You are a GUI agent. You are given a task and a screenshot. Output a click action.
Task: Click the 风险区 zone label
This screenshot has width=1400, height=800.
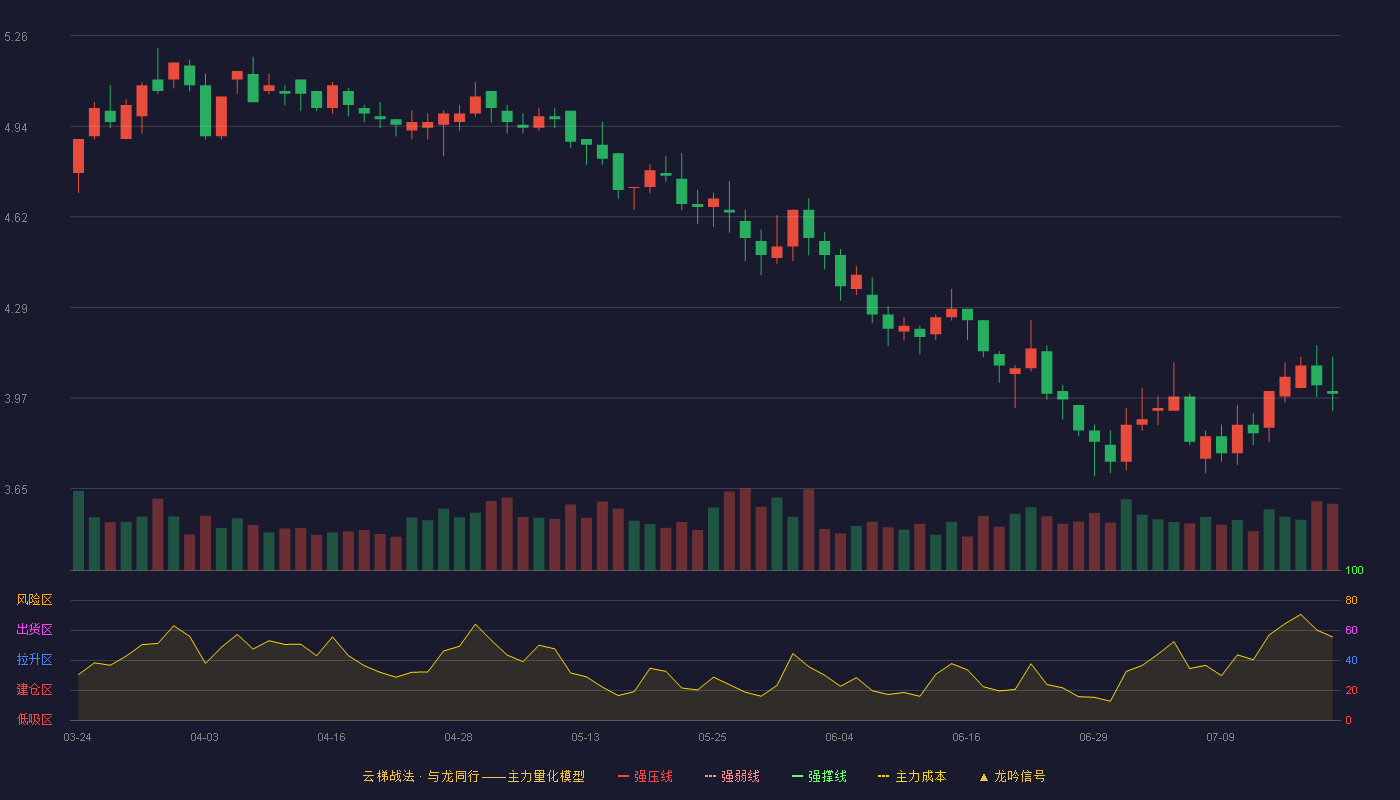[x=34, y=600]
